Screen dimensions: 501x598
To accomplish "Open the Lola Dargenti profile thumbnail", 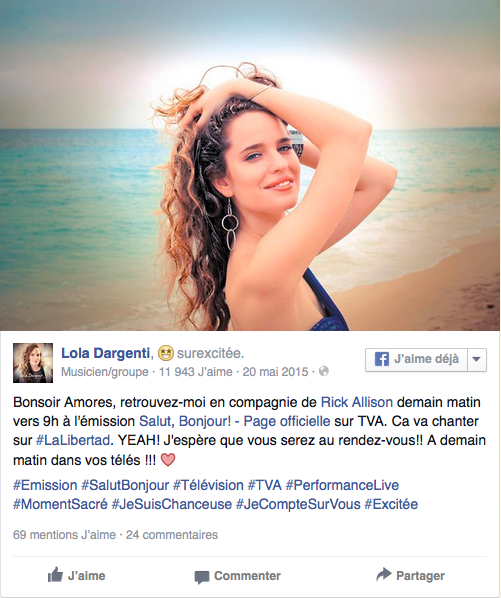I will coord(33,363).
